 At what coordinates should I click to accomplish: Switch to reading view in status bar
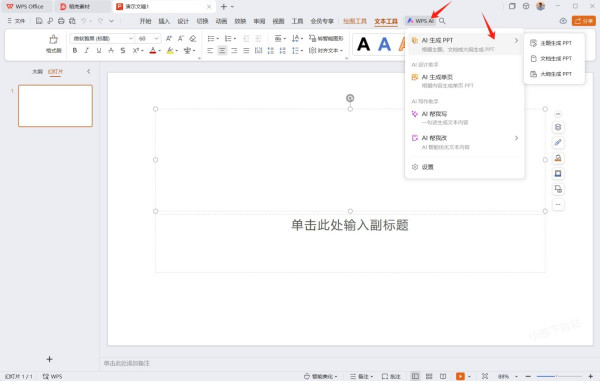pyautogui.click(x=443, y=376)
